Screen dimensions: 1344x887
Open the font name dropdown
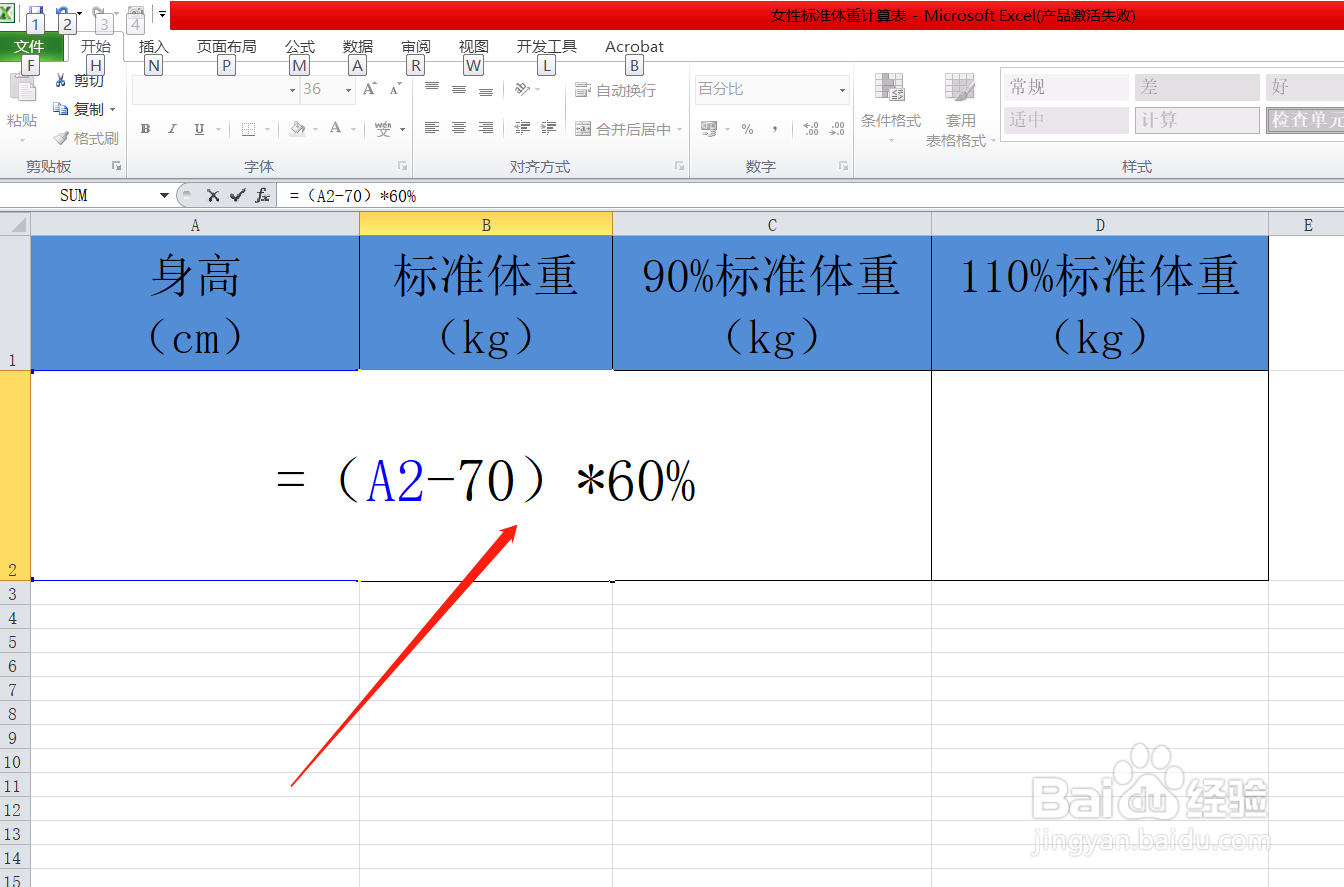click(x=293, y=90)
